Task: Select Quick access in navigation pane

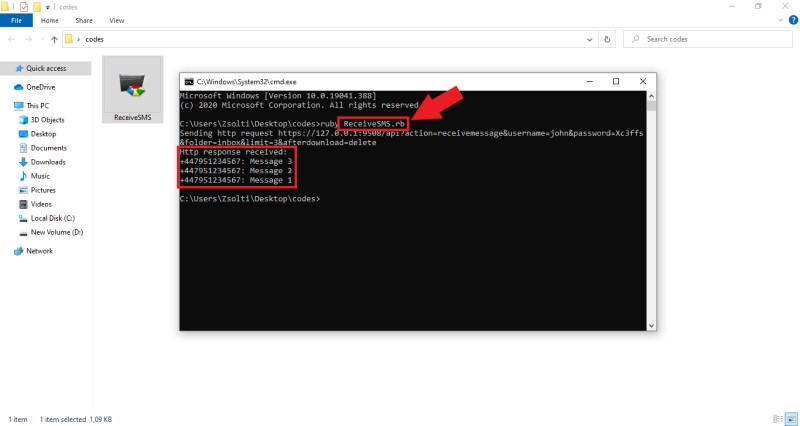Action: pos(45,68)
